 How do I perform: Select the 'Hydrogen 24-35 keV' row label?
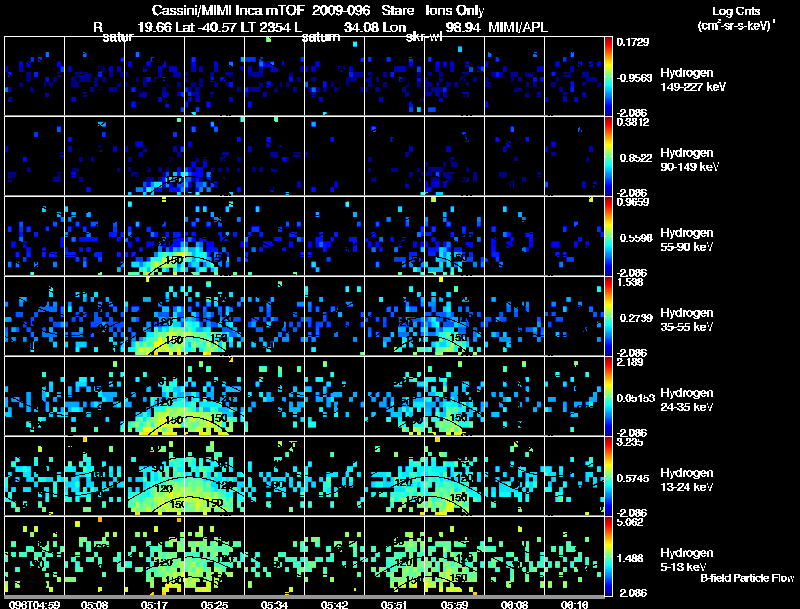tap(687, 400)
